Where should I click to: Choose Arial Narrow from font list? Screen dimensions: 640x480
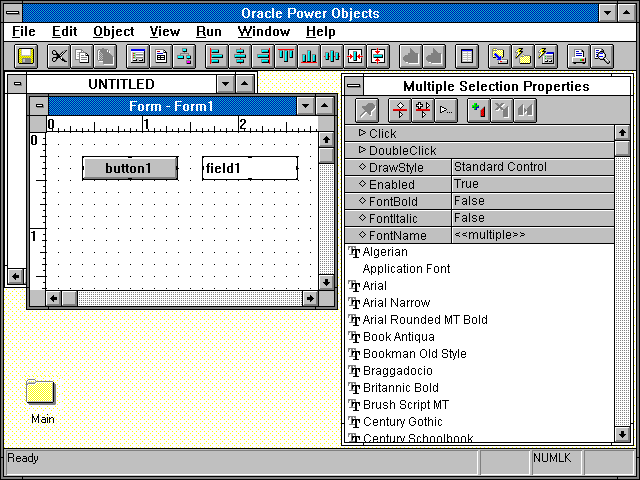(396, 303)
